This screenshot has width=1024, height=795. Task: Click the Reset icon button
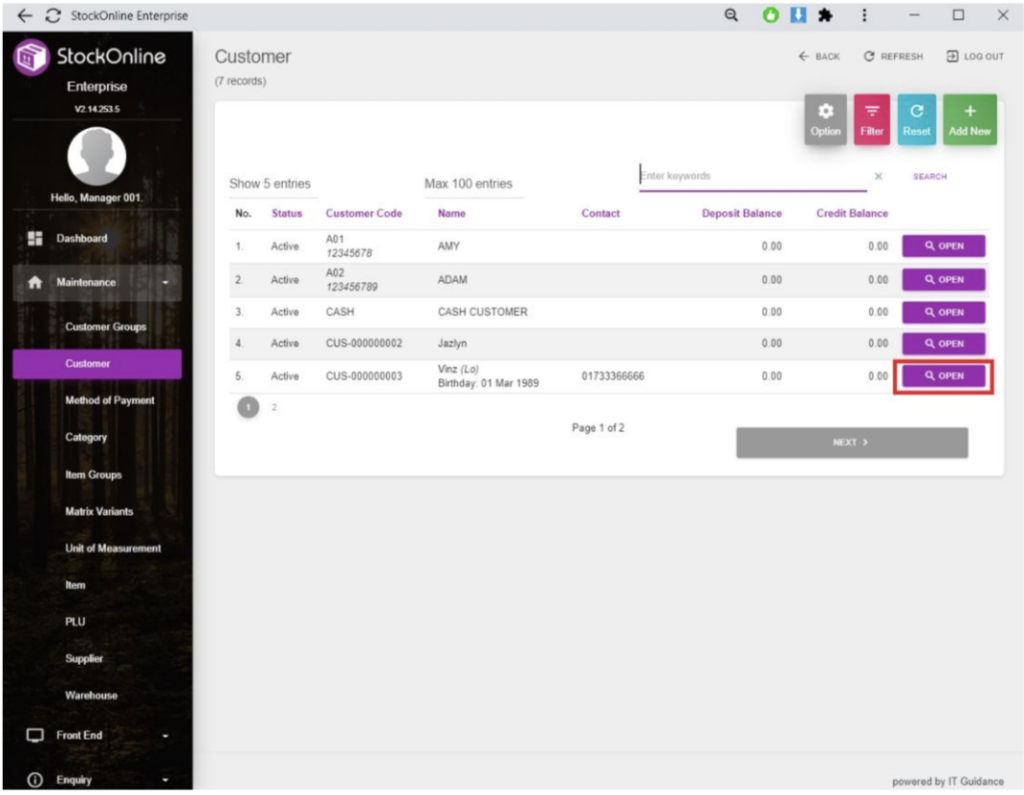point(916,119)
